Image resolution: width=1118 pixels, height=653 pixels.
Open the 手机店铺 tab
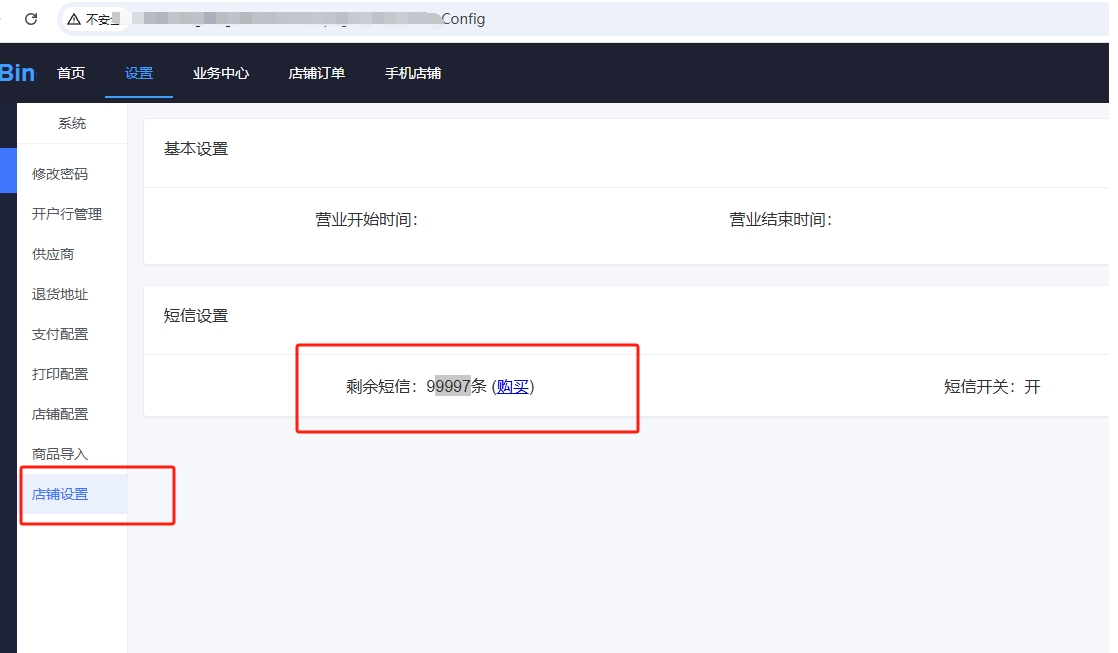point(411,72)
